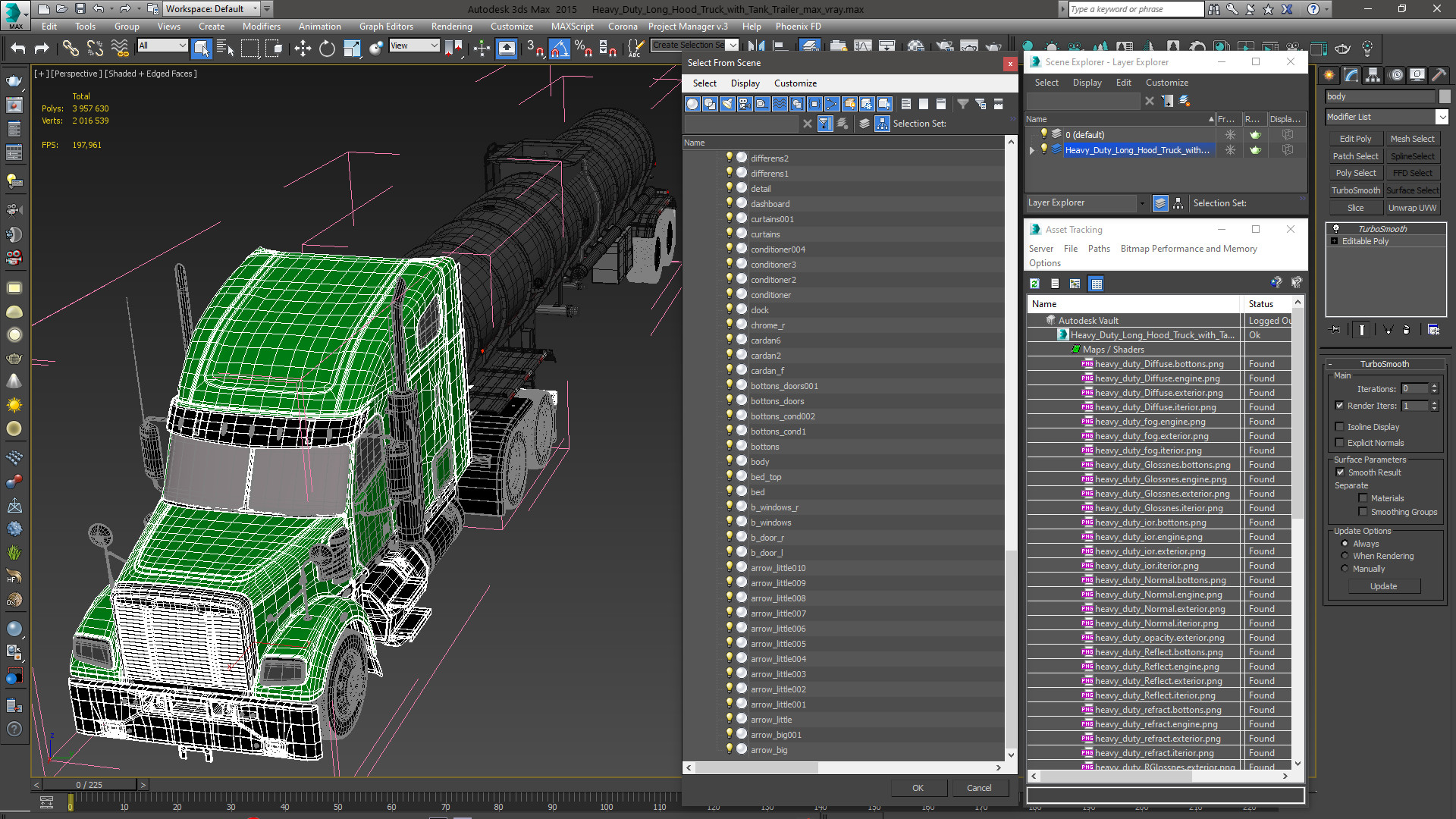Toggle Angle Snap in main toolbar
The height and width of the screenshot is (819, 1456).
[x=559, y=49]
